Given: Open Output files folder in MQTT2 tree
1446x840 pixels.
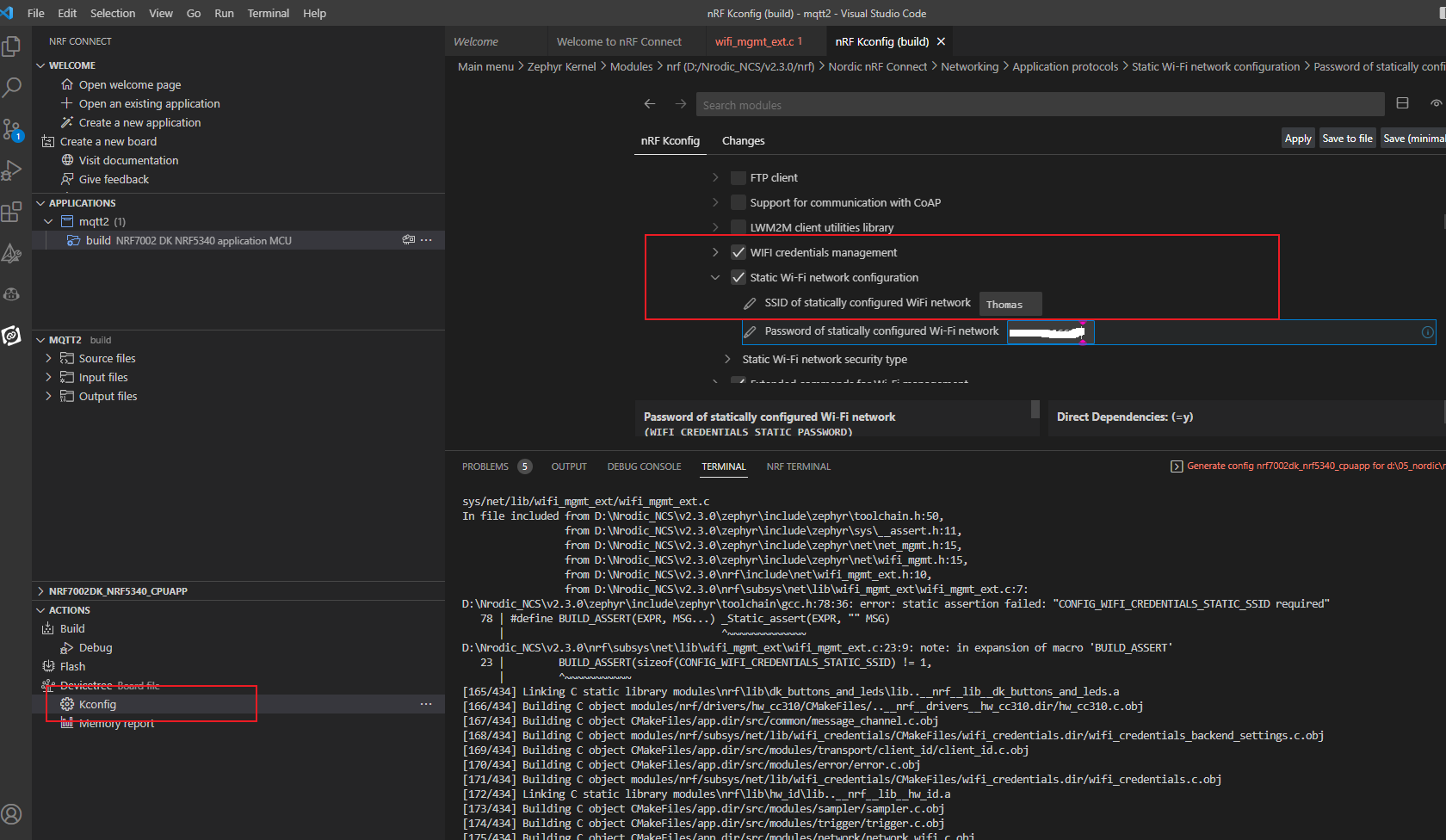Looking at the screenshot, I should (108, 396).
